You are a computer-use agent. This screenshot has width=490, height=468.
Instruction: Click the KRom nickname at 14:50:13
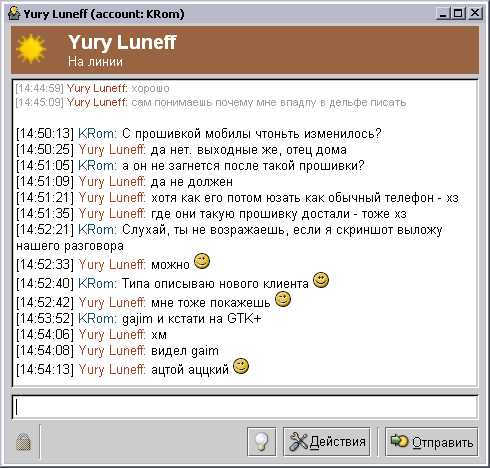tap(97, 134)
